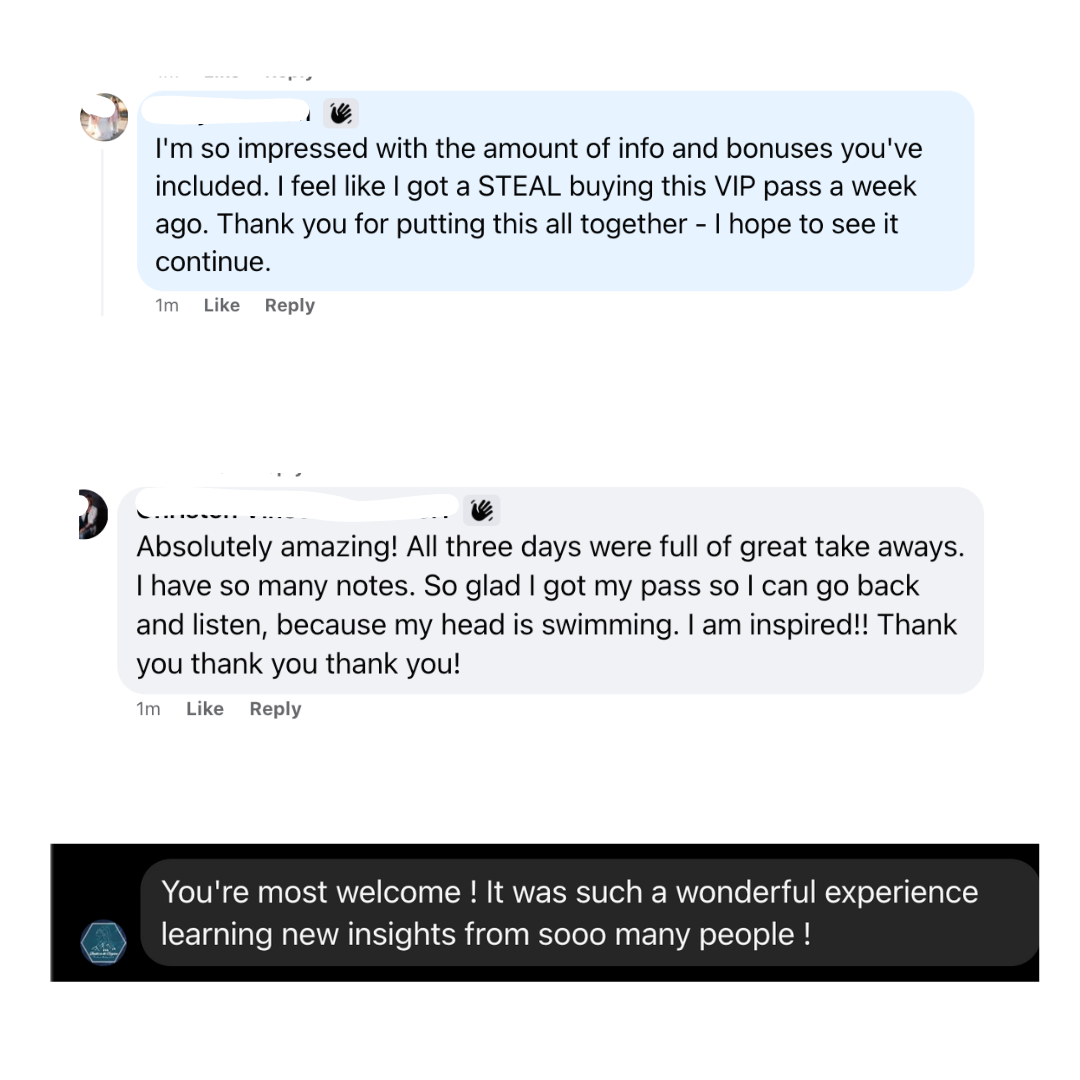Click the "you thank you thank you!" line

[298, 664]
